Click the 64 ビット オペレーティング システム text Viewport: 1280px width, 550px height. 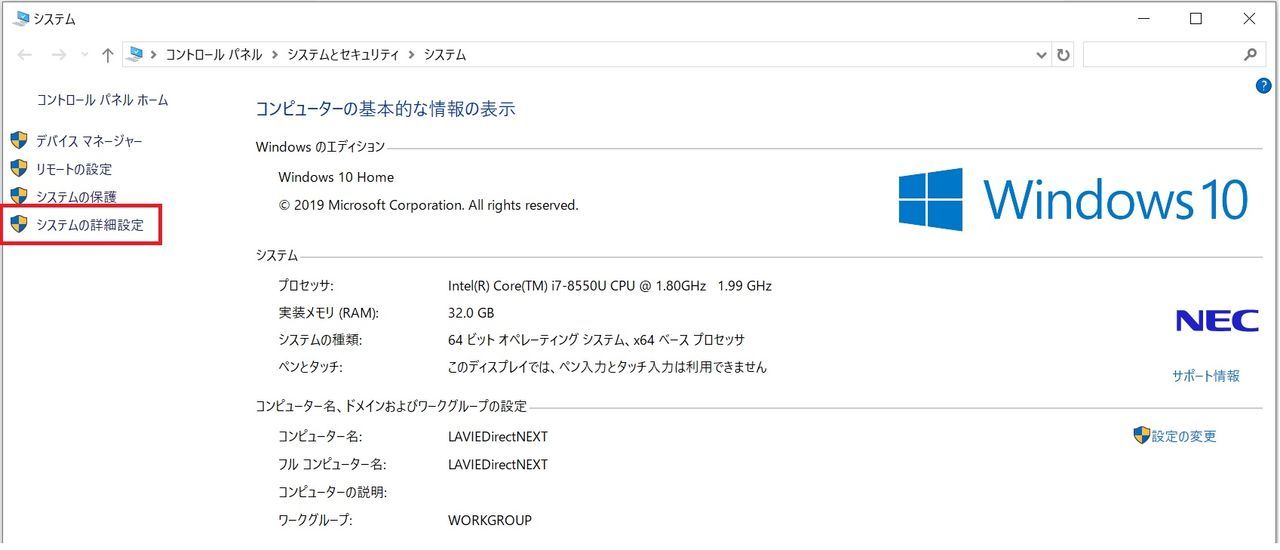tap(596, 340)
